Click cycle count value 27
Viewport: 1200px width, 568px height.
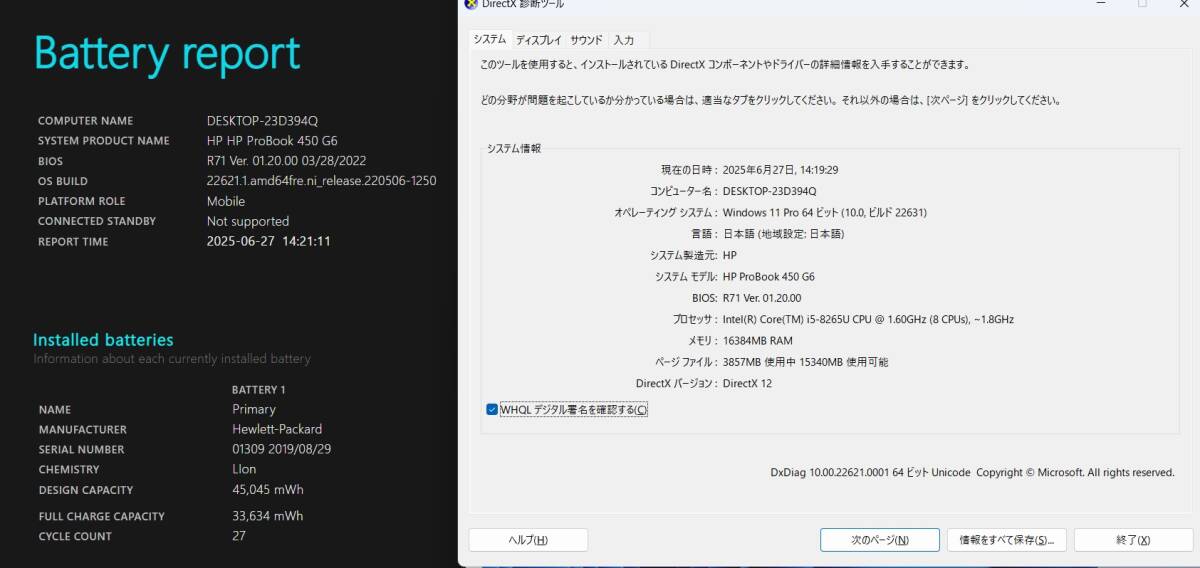239,536
